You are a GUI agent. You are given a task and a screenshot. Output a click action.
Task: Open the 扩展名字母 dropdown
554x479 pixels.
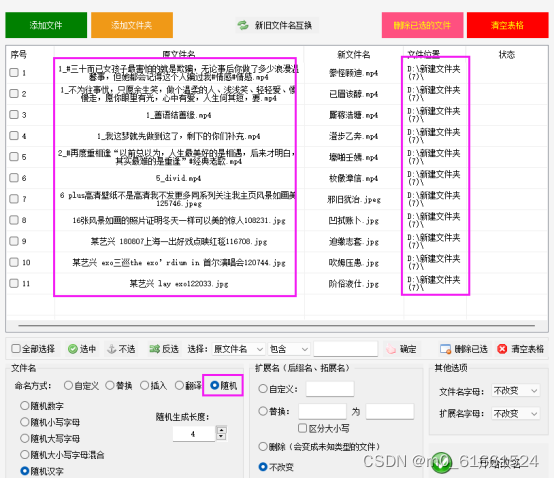pyautogui.click(x=515, y=413)
